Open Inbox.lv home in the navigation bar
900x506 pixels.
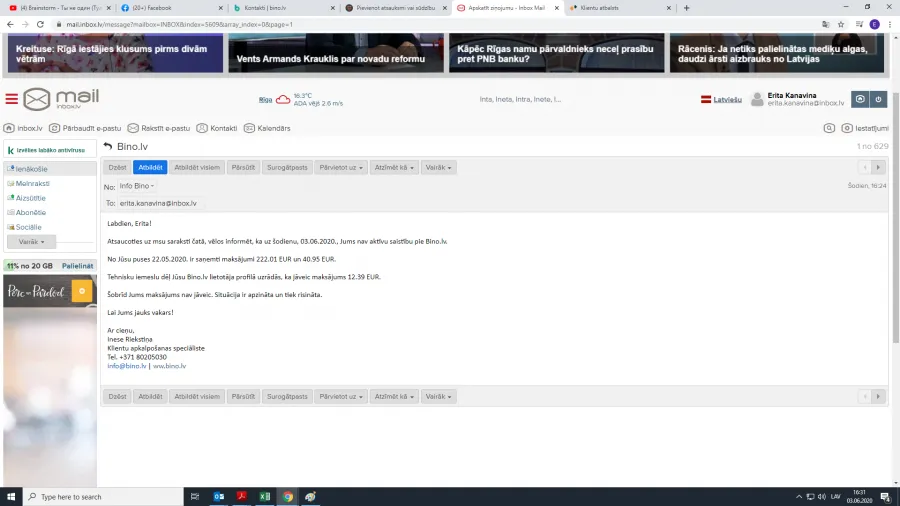[23, 128]
